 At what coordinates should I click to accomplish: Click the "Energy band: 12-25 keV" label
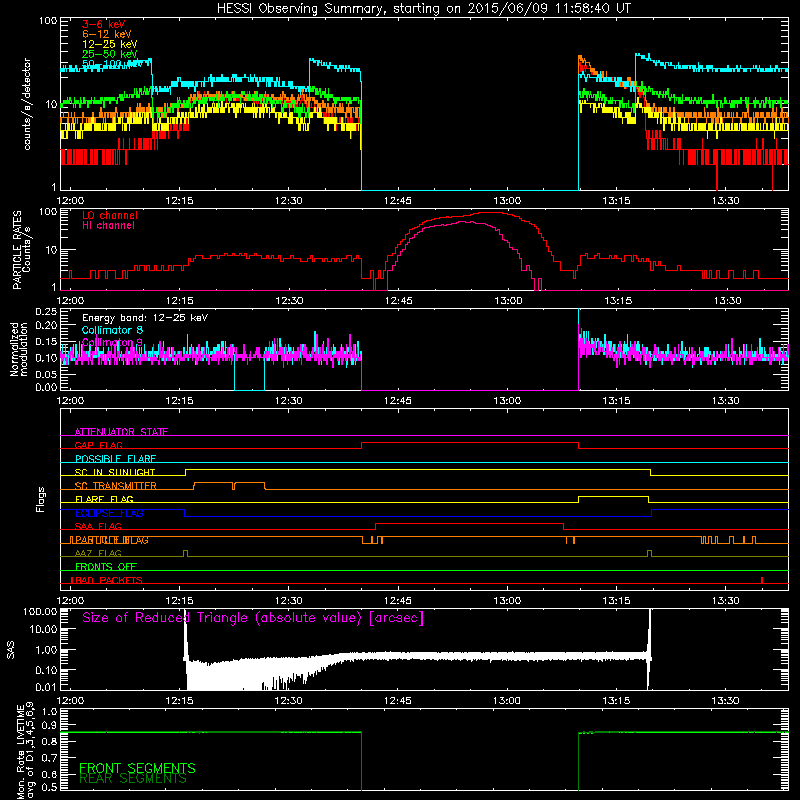click(x=145, y=318)
